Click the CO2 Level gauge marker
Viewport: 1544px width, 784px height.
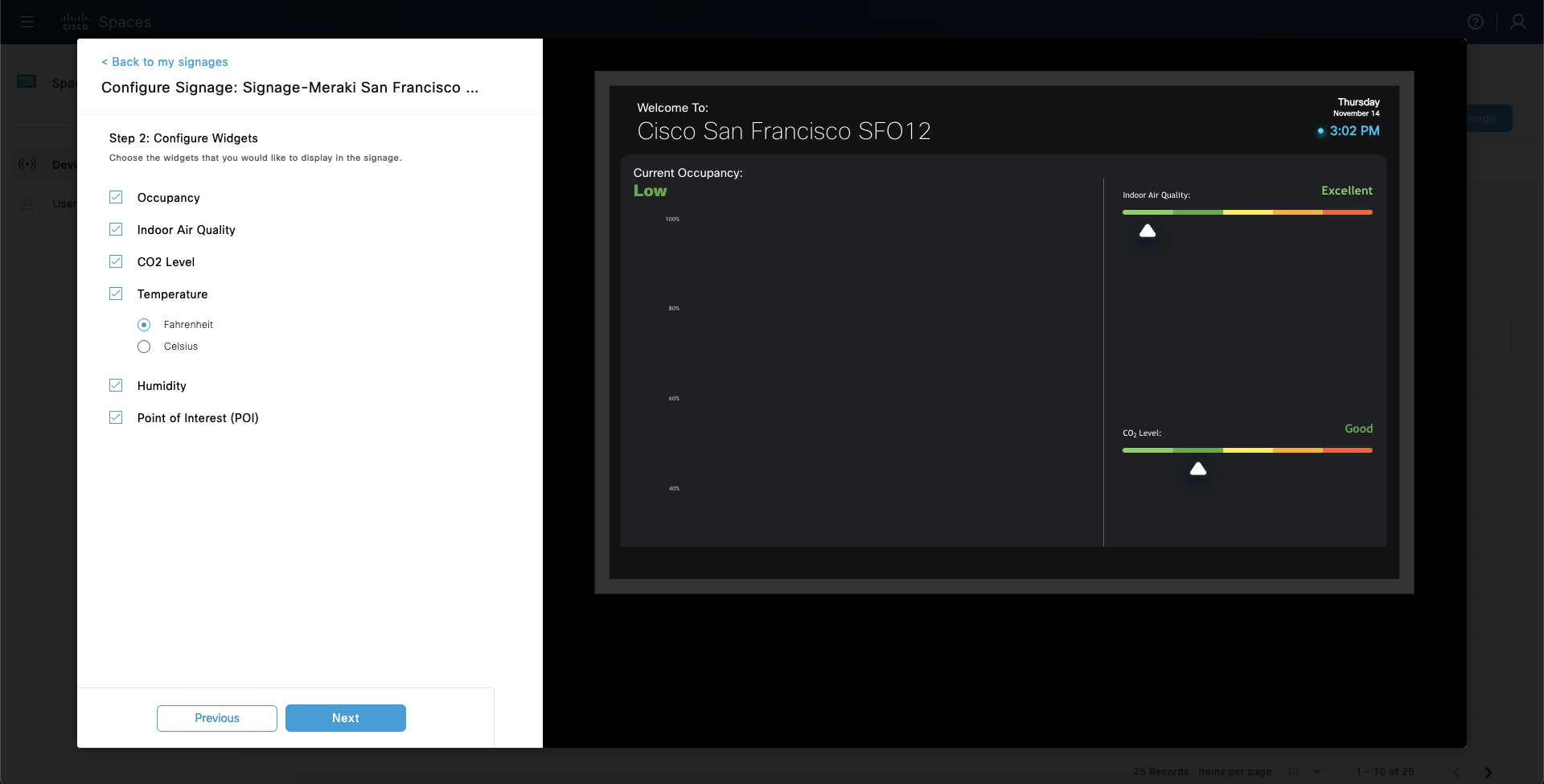(1198, 470)
